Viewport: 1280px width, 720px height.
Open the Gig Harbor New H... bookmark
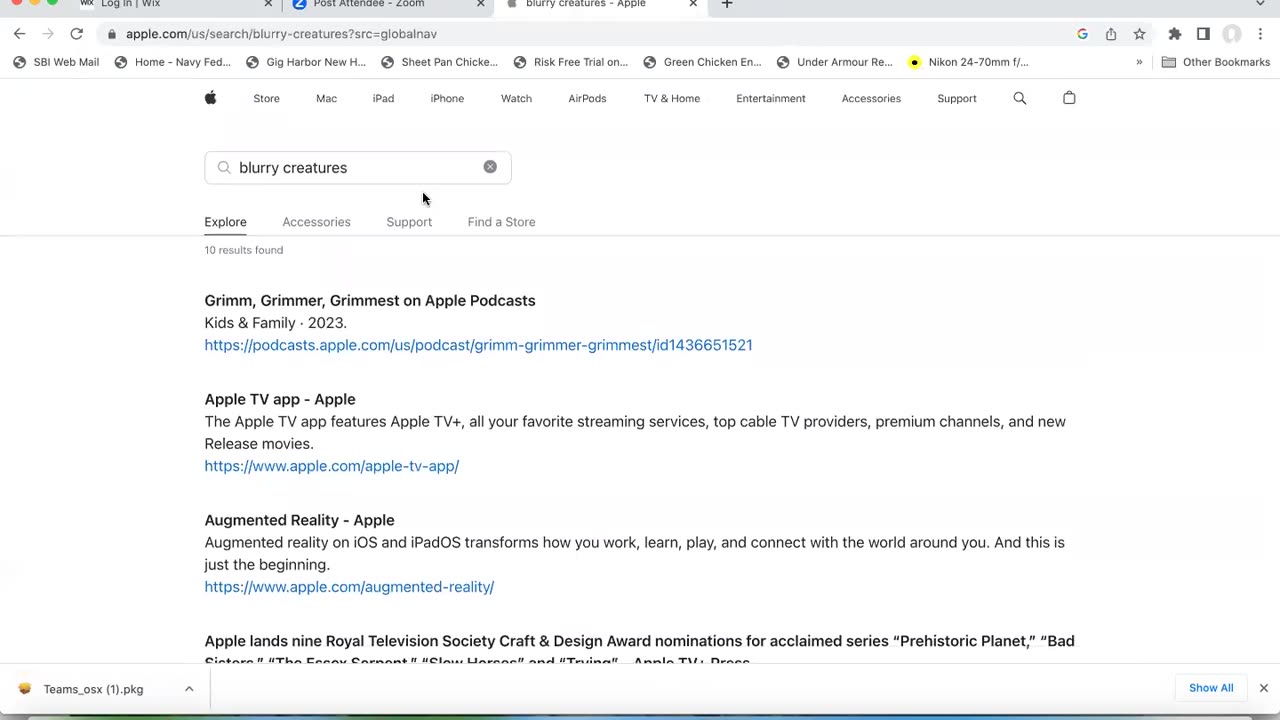(x=306, y=62)
